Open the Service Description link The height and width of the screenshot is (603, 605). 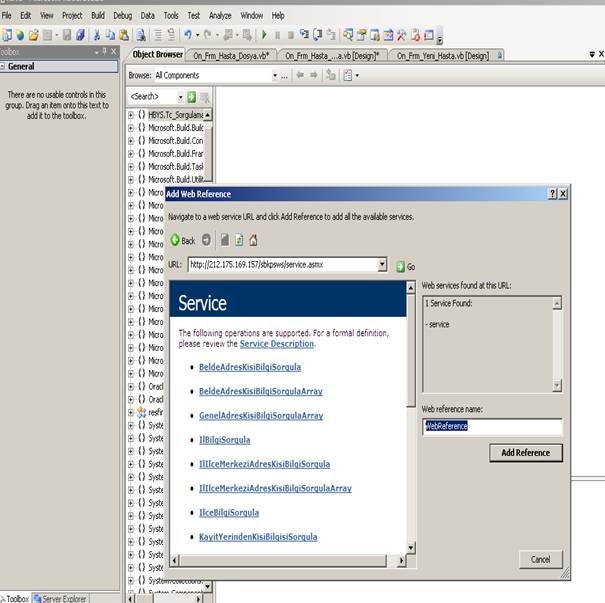point(277,344)
